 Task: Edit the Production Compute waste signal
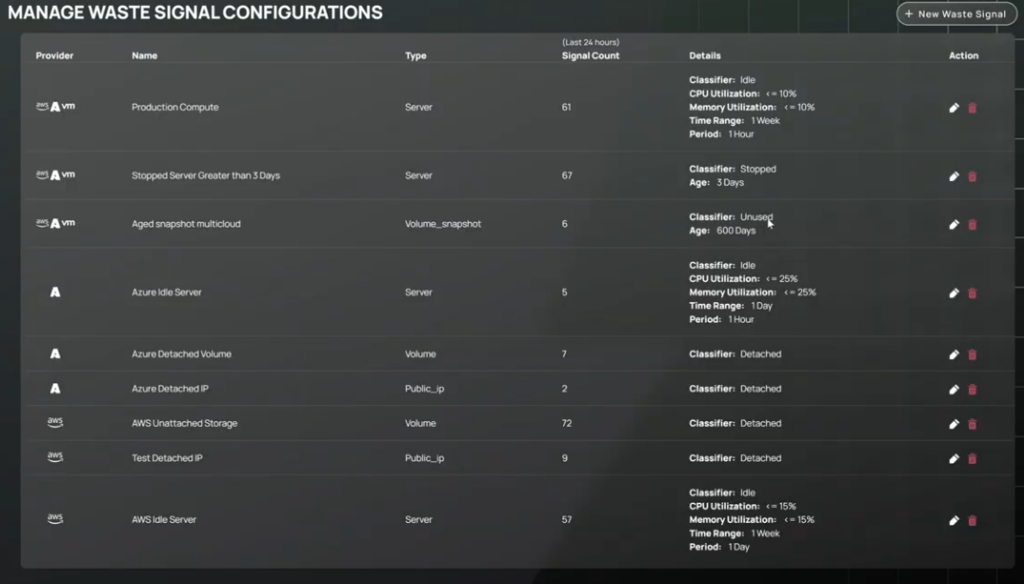[x=954, y=107]
